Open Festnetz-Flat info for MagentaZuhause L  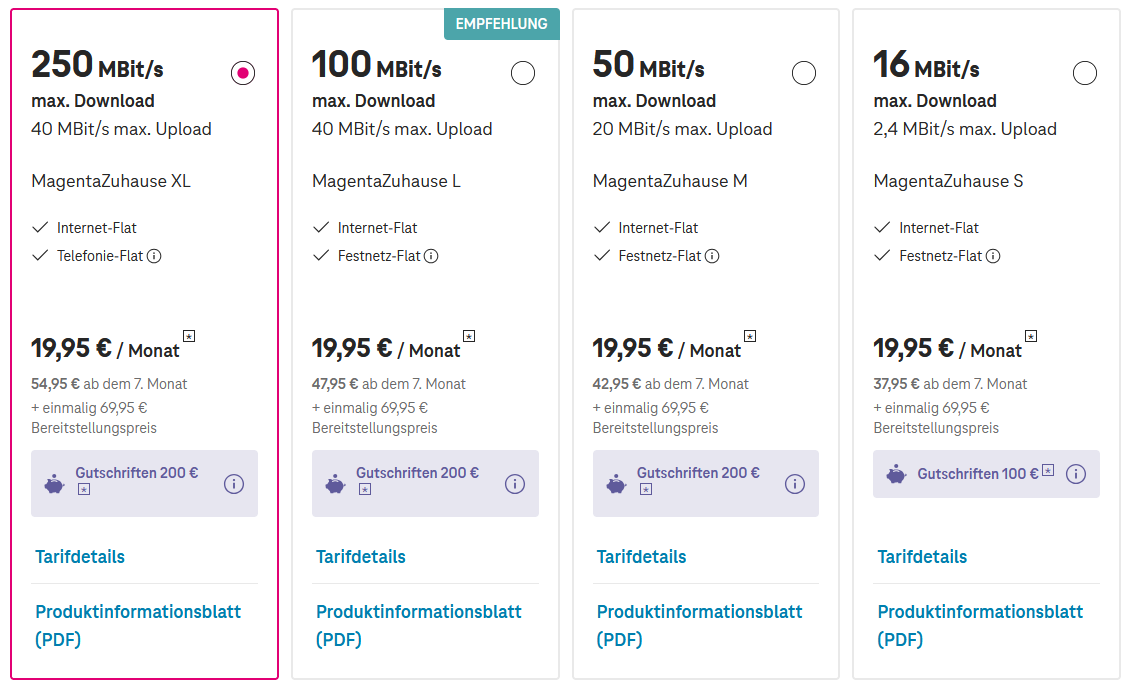pyautogui.click(x=431, y=256)
